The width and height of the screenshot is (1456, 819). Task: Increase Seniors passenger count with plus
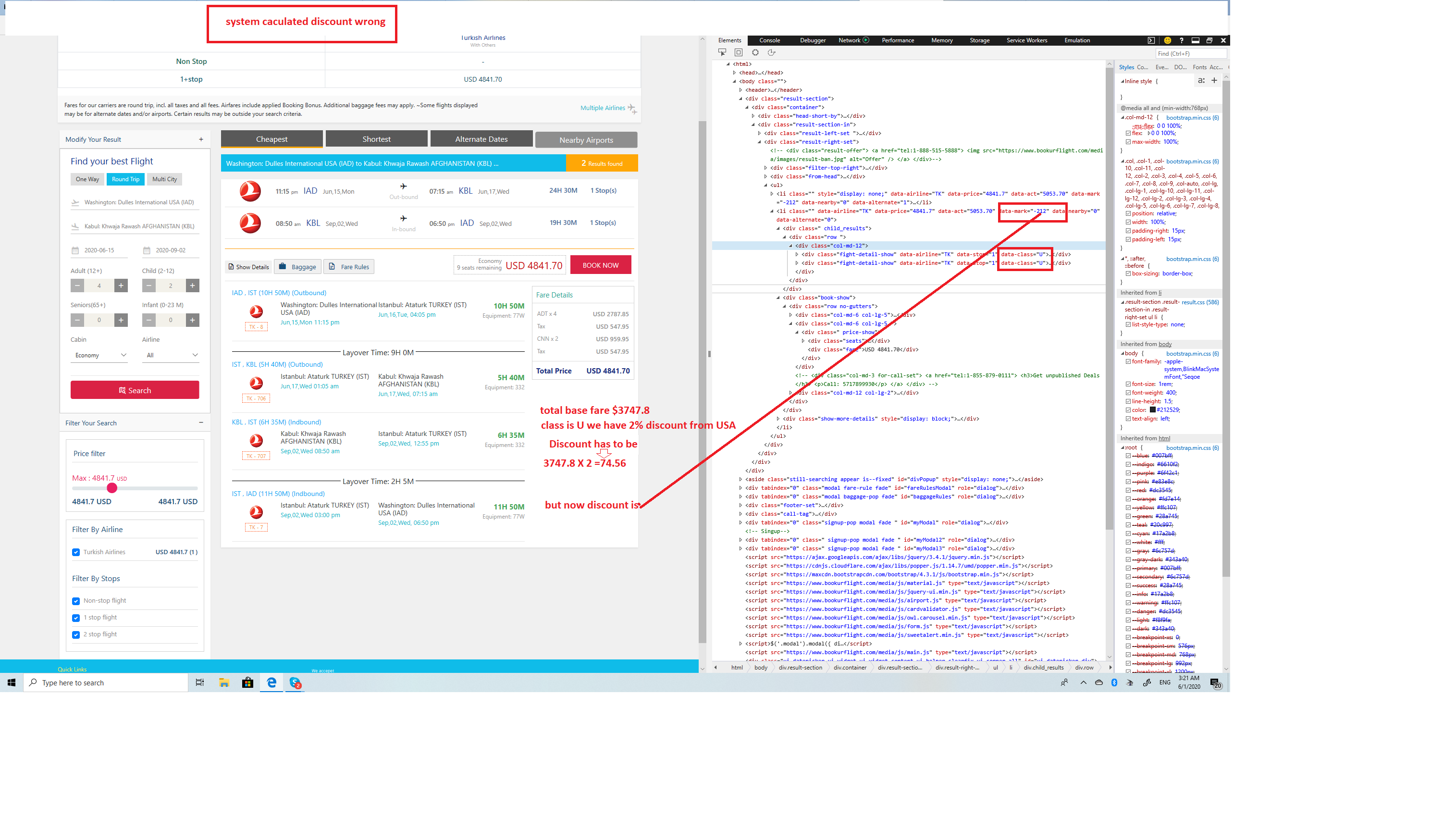pos(121,320)
